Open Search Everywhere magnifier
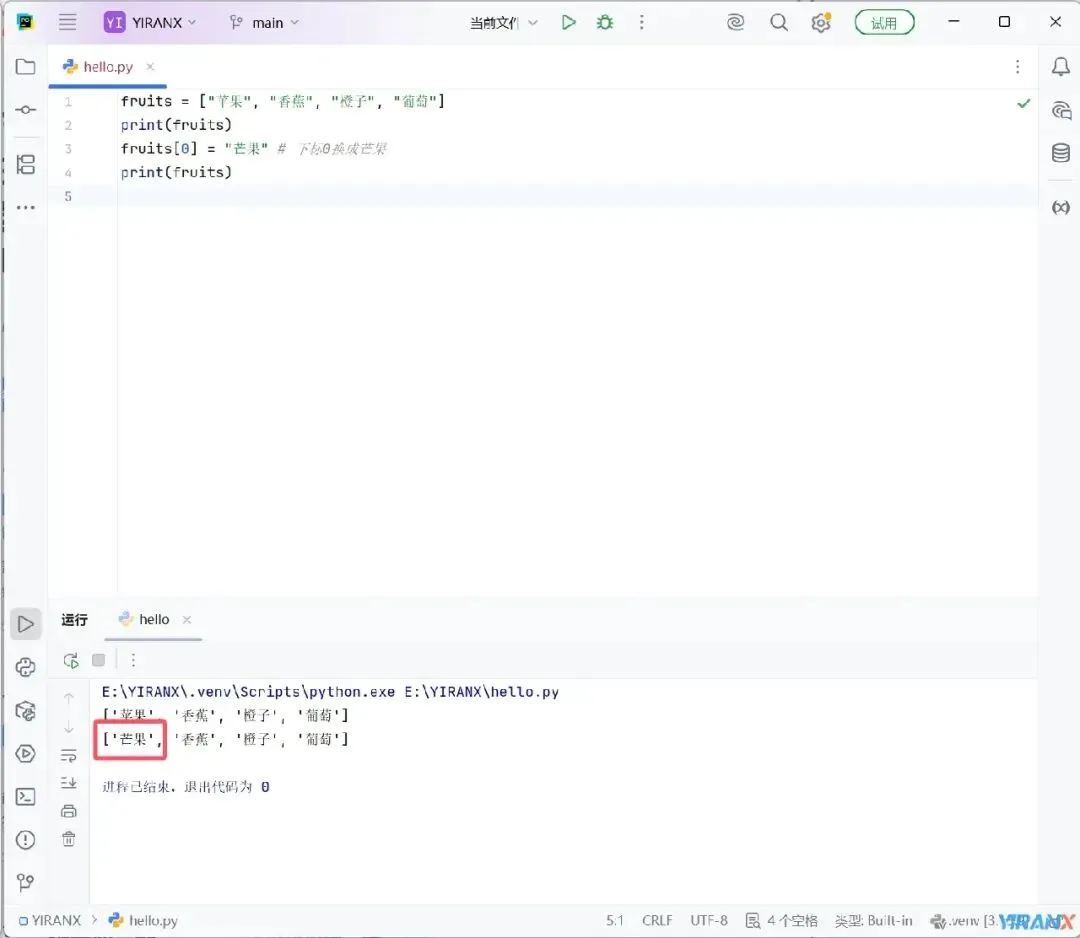 (779, 23)
